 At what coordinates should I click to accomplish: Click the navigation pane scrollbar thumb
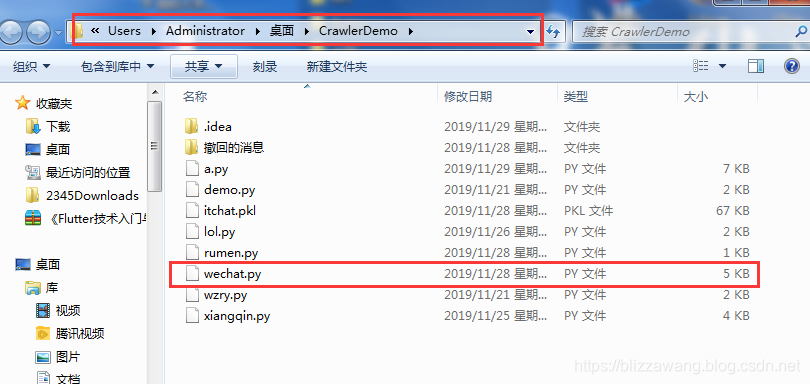(154, 146)
